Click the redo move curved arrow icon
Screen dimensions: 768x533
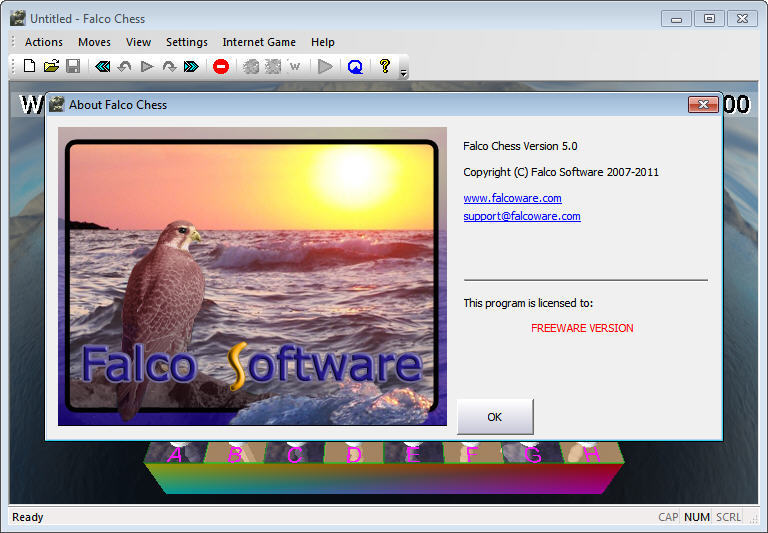[169, 66]
